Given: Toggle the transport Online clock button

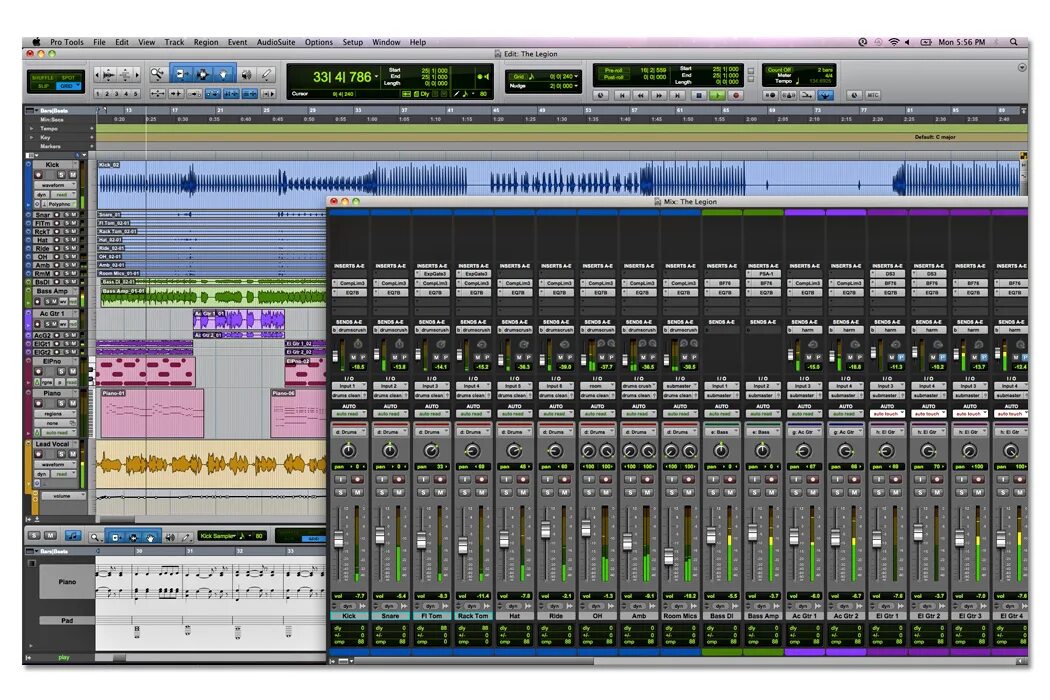Looking at the screenshot, I should pos(601,95).
